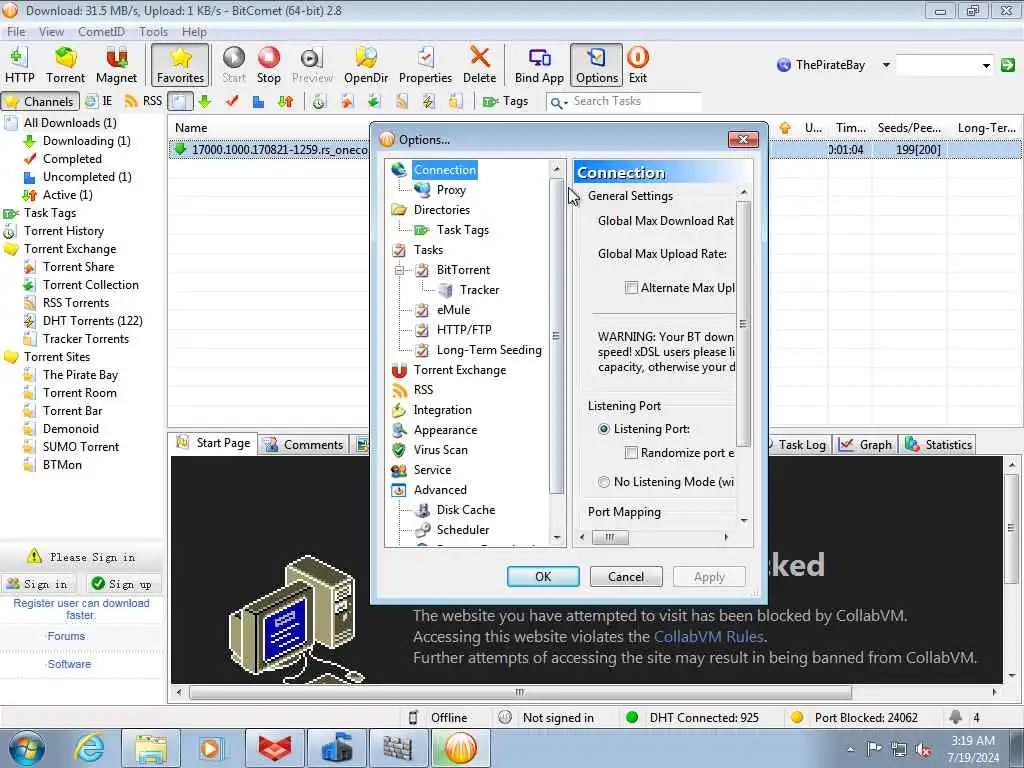The image size is (1024, 768).
Task: Select Scheduler in options tree
Action: [x=462, y=530]
